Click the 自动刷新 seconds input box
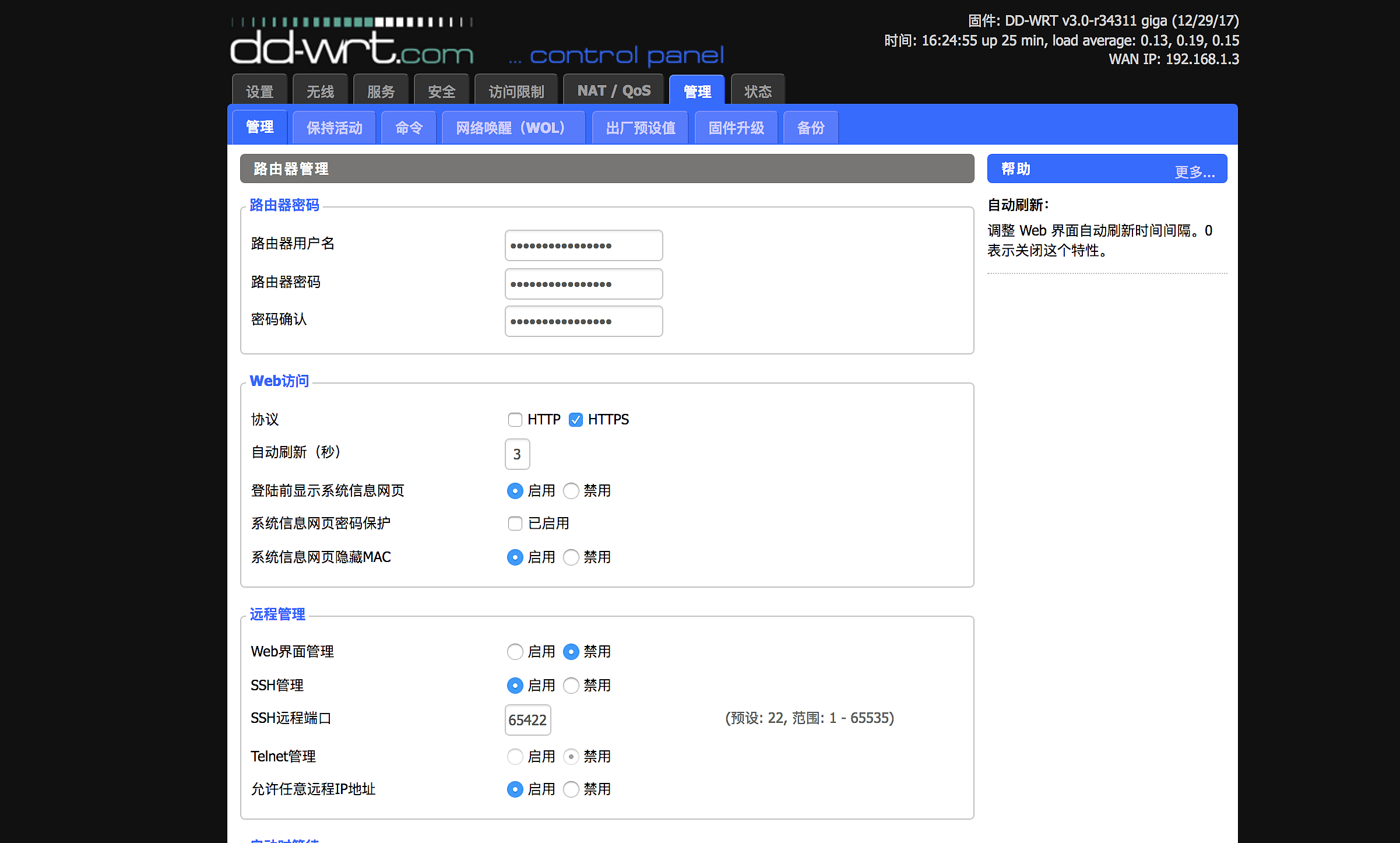 (x=517, y=454)
